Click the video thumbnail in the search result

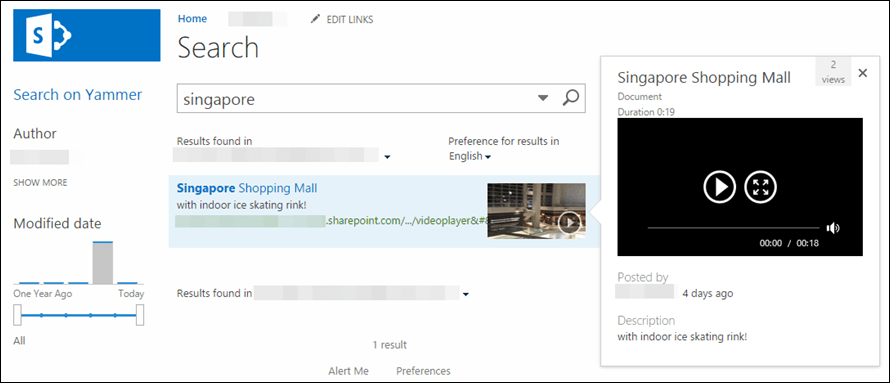pyautogui.click(x=536, y=211)
